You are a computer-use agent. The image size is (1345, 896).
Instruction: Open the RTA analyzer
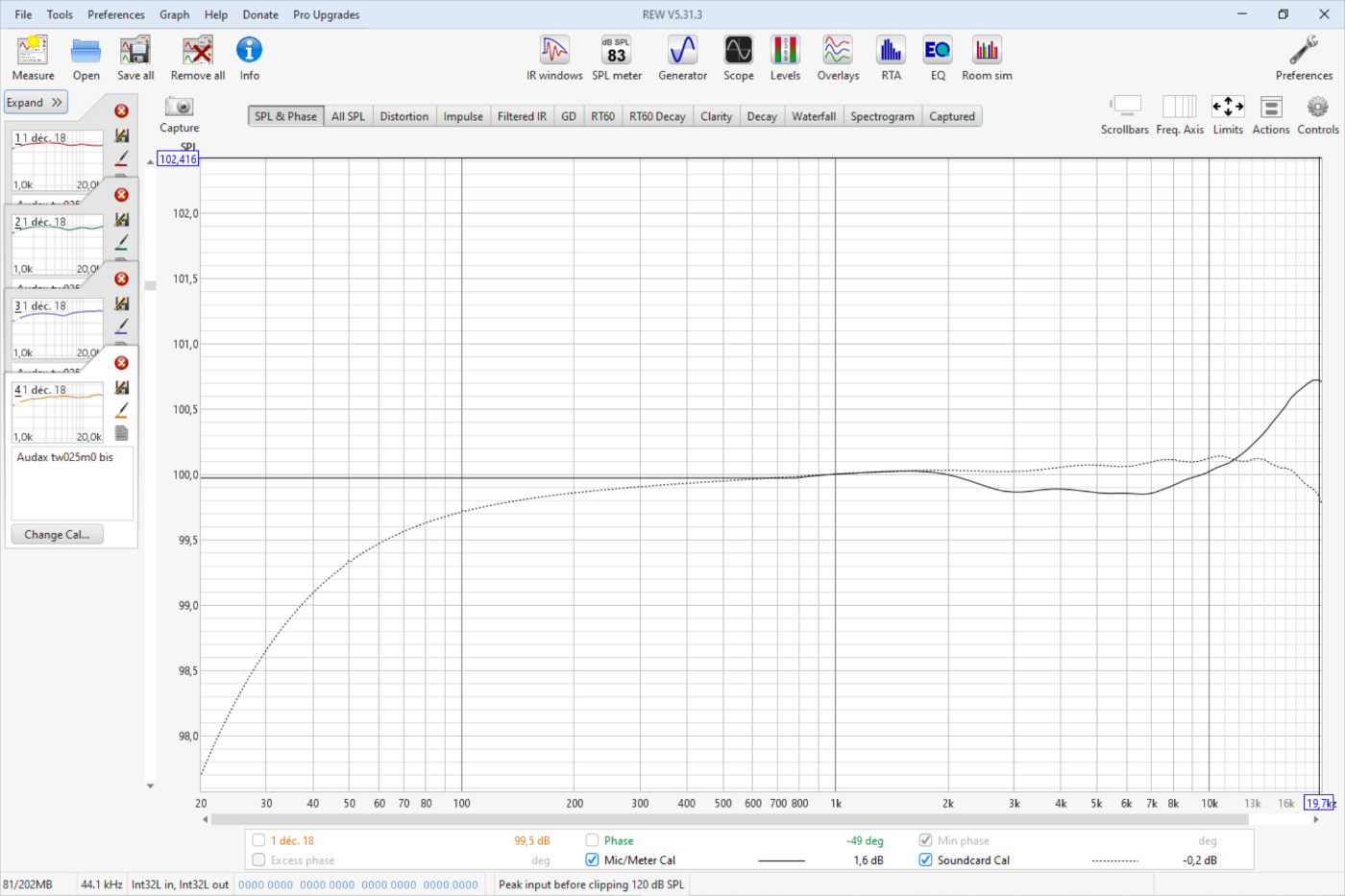[892, 58]
